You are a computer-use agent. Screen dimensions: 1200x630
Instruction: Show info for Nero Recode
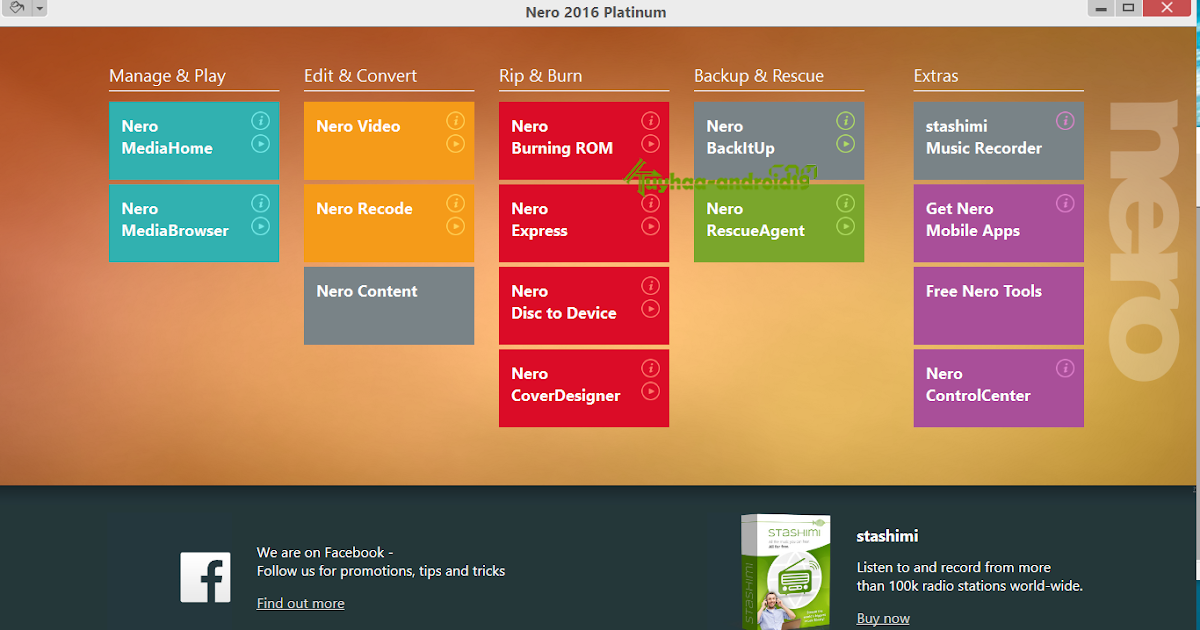455,203
